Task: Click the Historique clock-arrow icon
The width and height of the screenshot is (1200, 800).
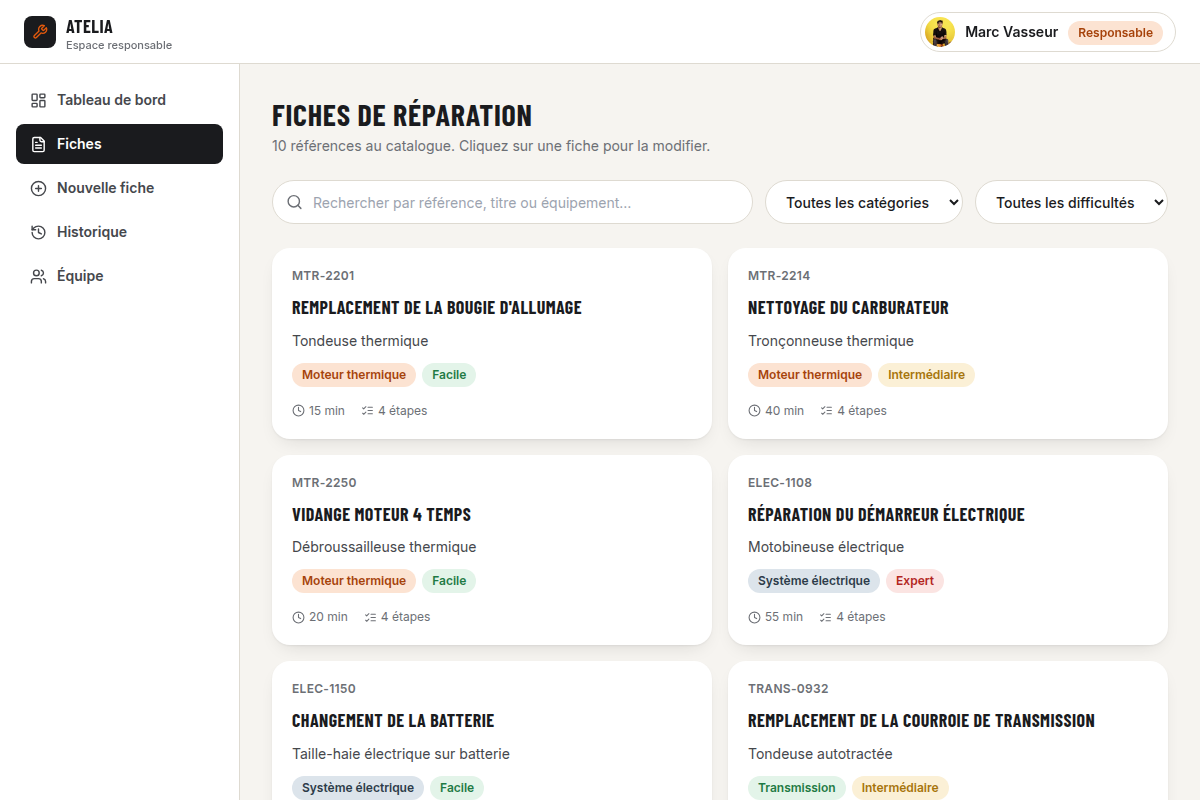Action: (38, 232)
